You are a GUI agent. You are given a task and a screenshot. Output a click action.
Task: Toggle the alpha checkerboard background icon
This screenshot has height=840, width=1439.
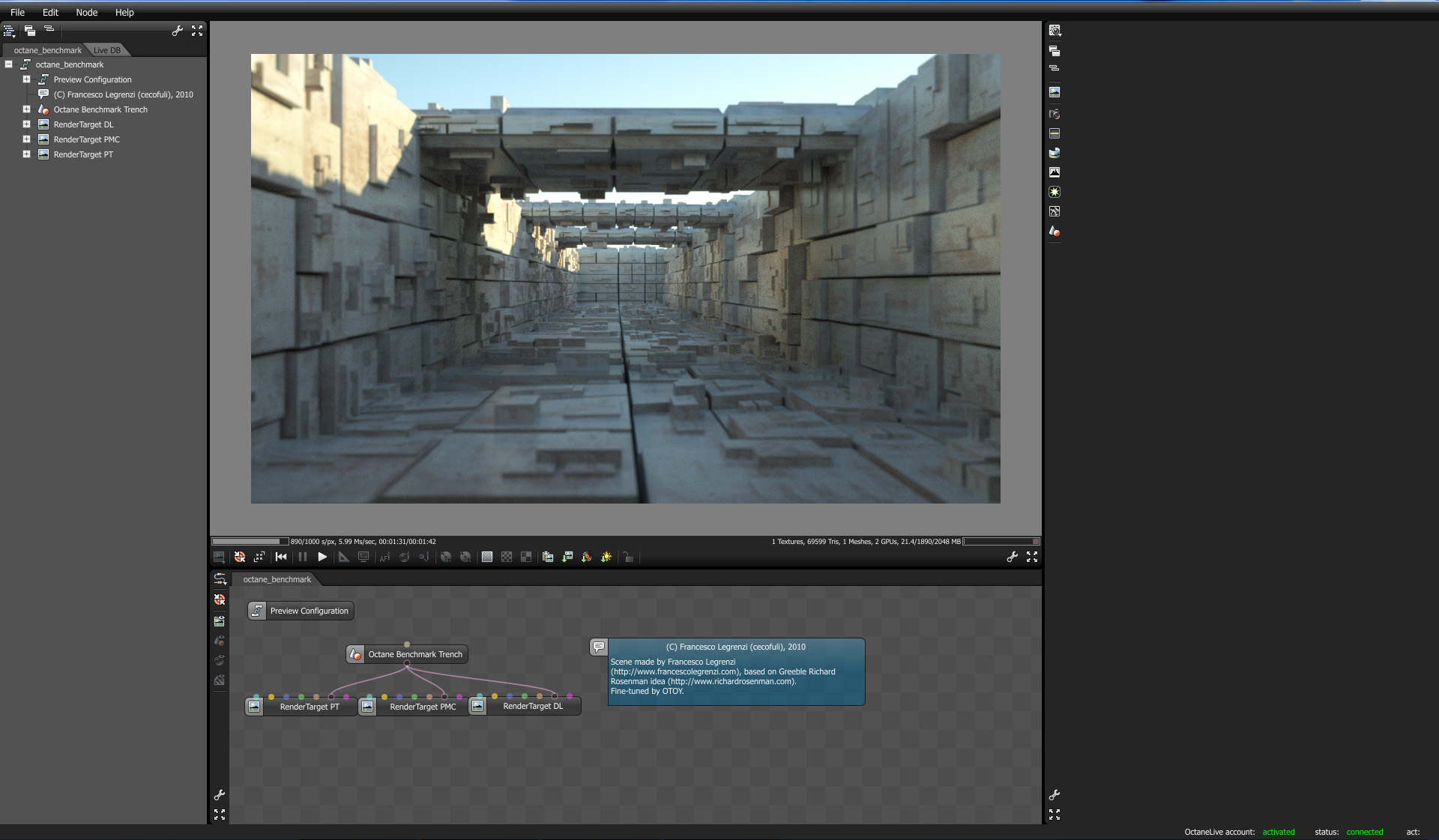[507, 557]
